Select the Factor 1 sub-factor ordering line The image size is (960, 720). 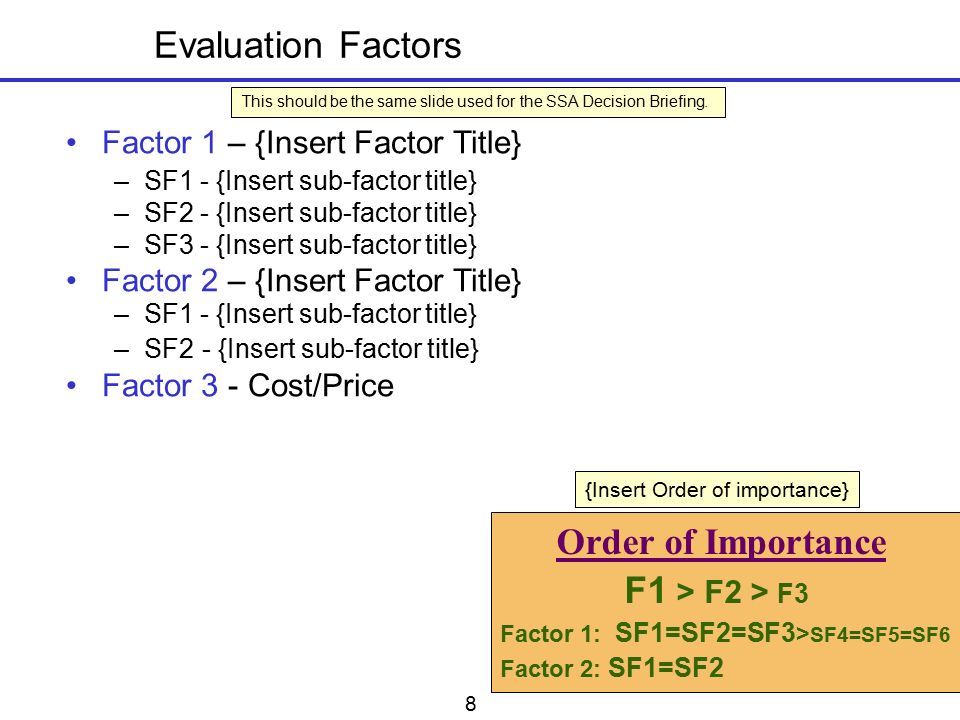(725, 633)
